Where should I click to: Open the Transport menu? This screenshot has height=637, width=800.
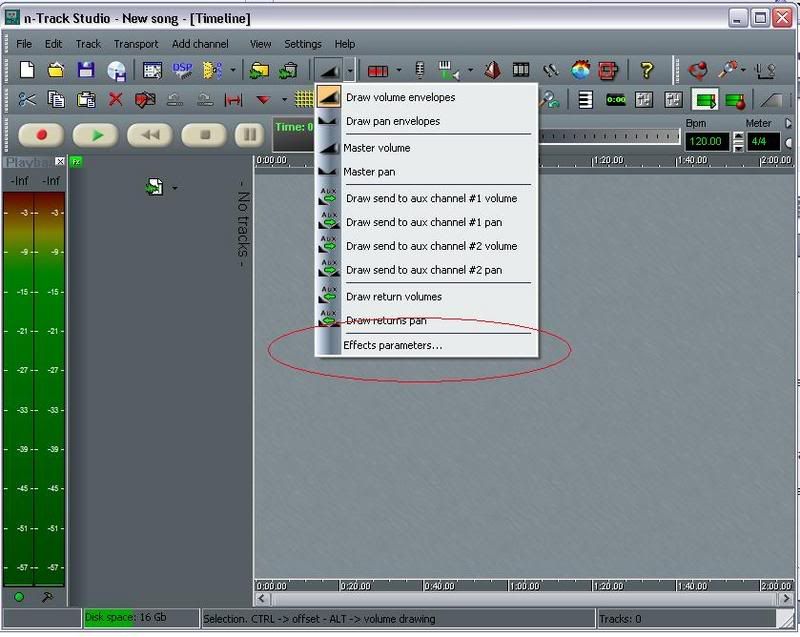click(136, 44)
